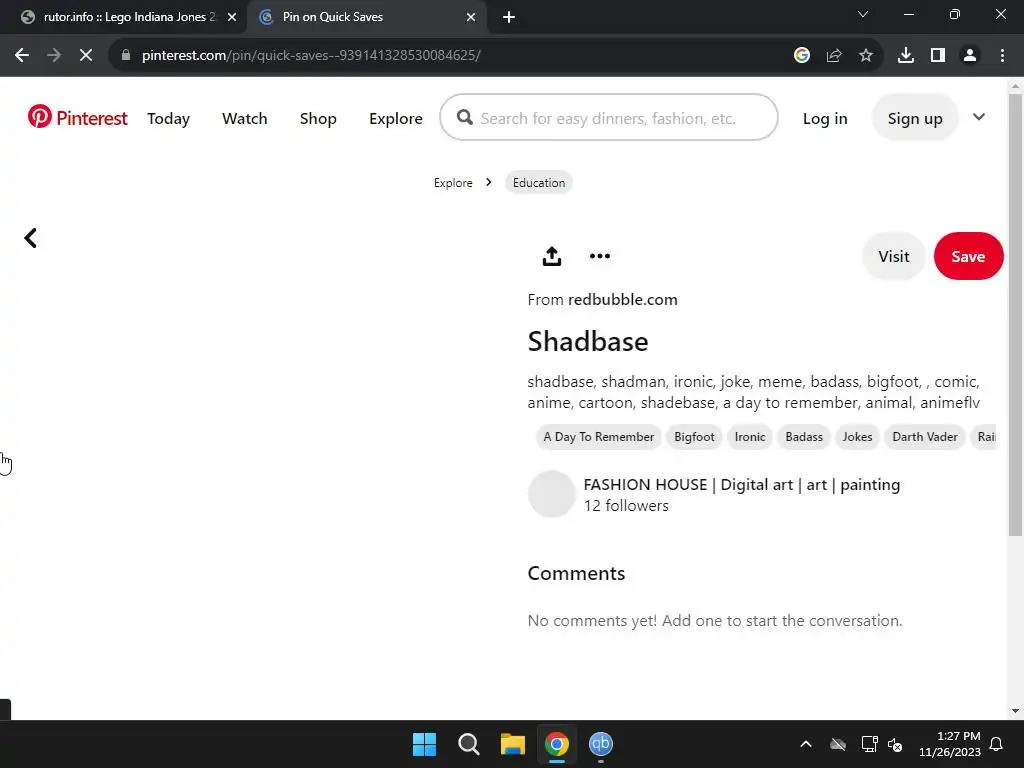The height and width of the screenshot is (768, 1024).
Task: Open Windows taskbar search
Action: [469, 744]
